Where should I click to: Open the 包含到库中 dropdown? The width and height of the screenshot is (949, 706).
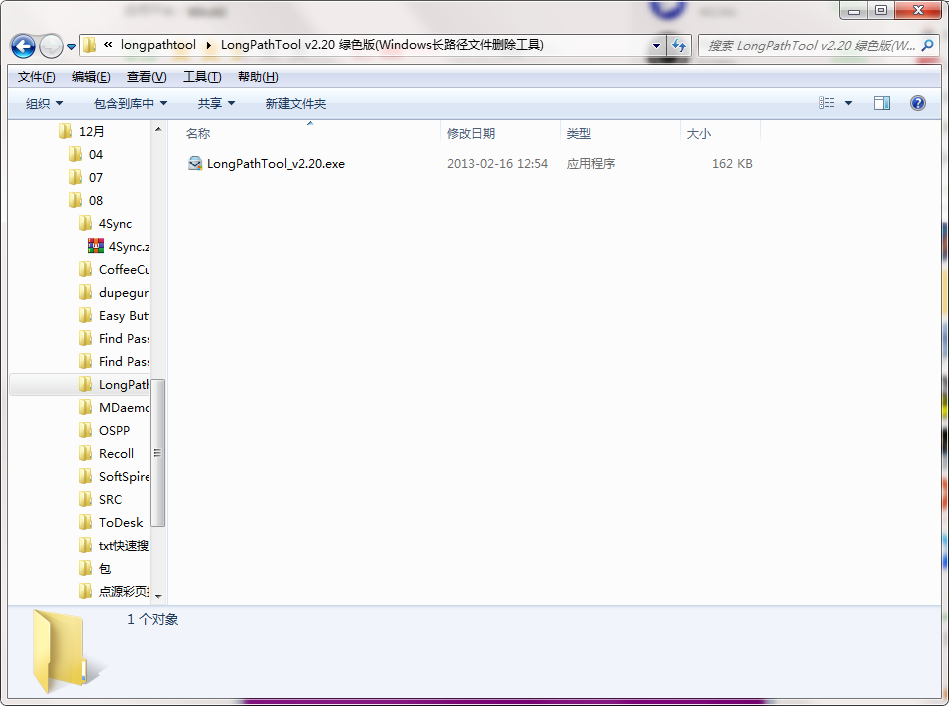click(x=130, y=104)
